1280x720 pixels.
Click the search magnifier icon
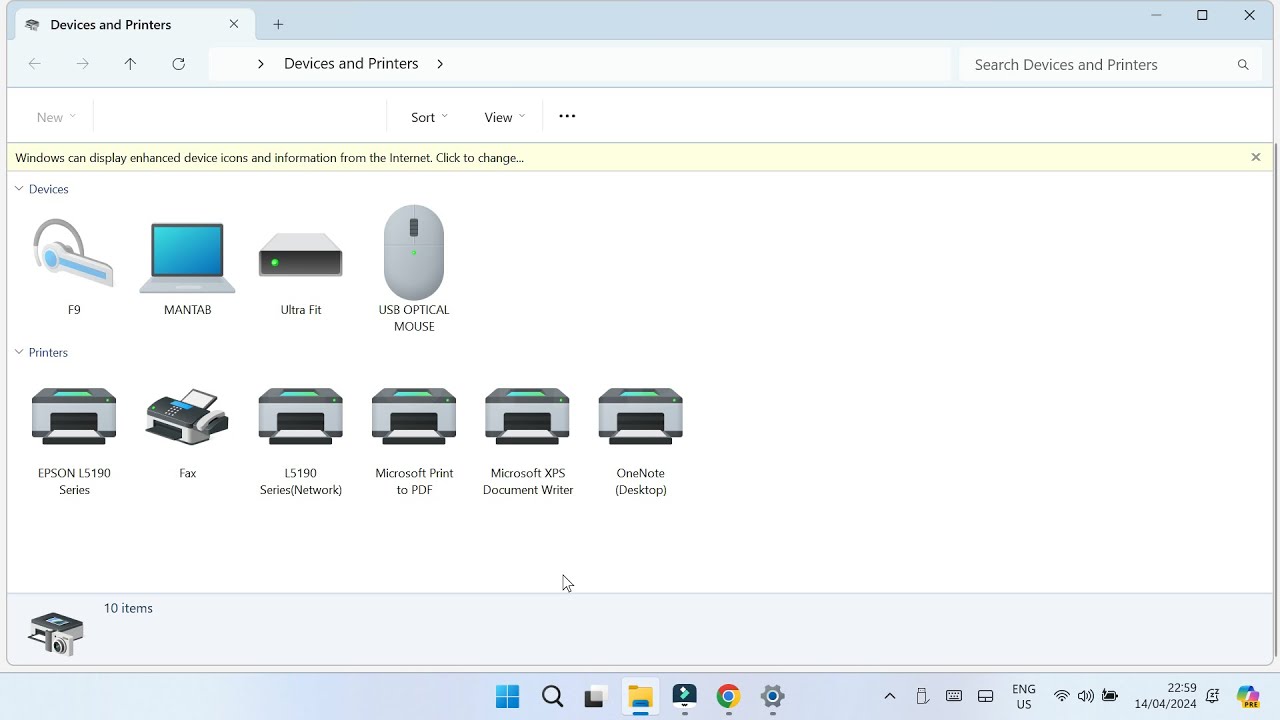tap(1243, 65)
